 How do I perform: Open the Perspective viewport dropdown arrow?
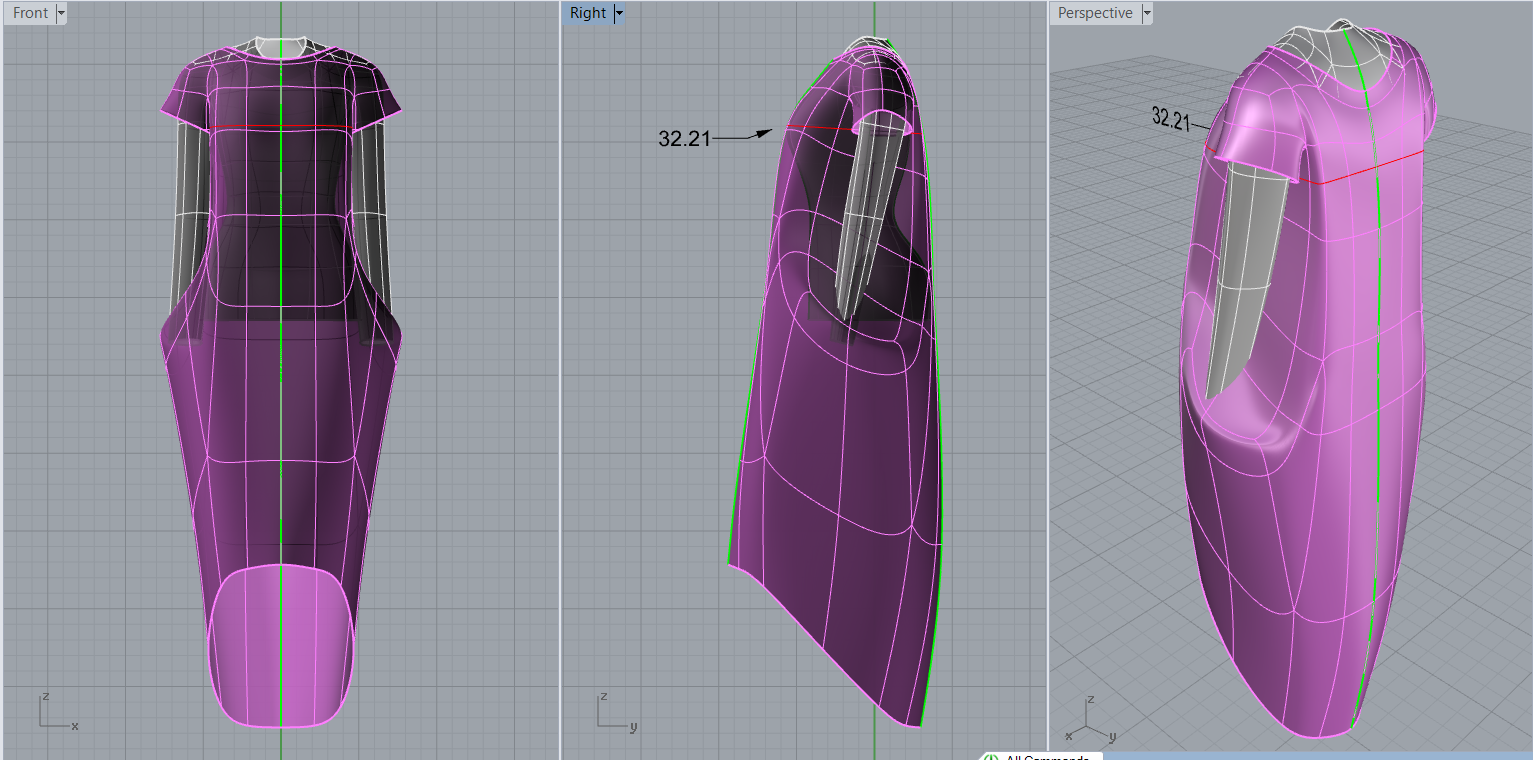point(1146,13)
